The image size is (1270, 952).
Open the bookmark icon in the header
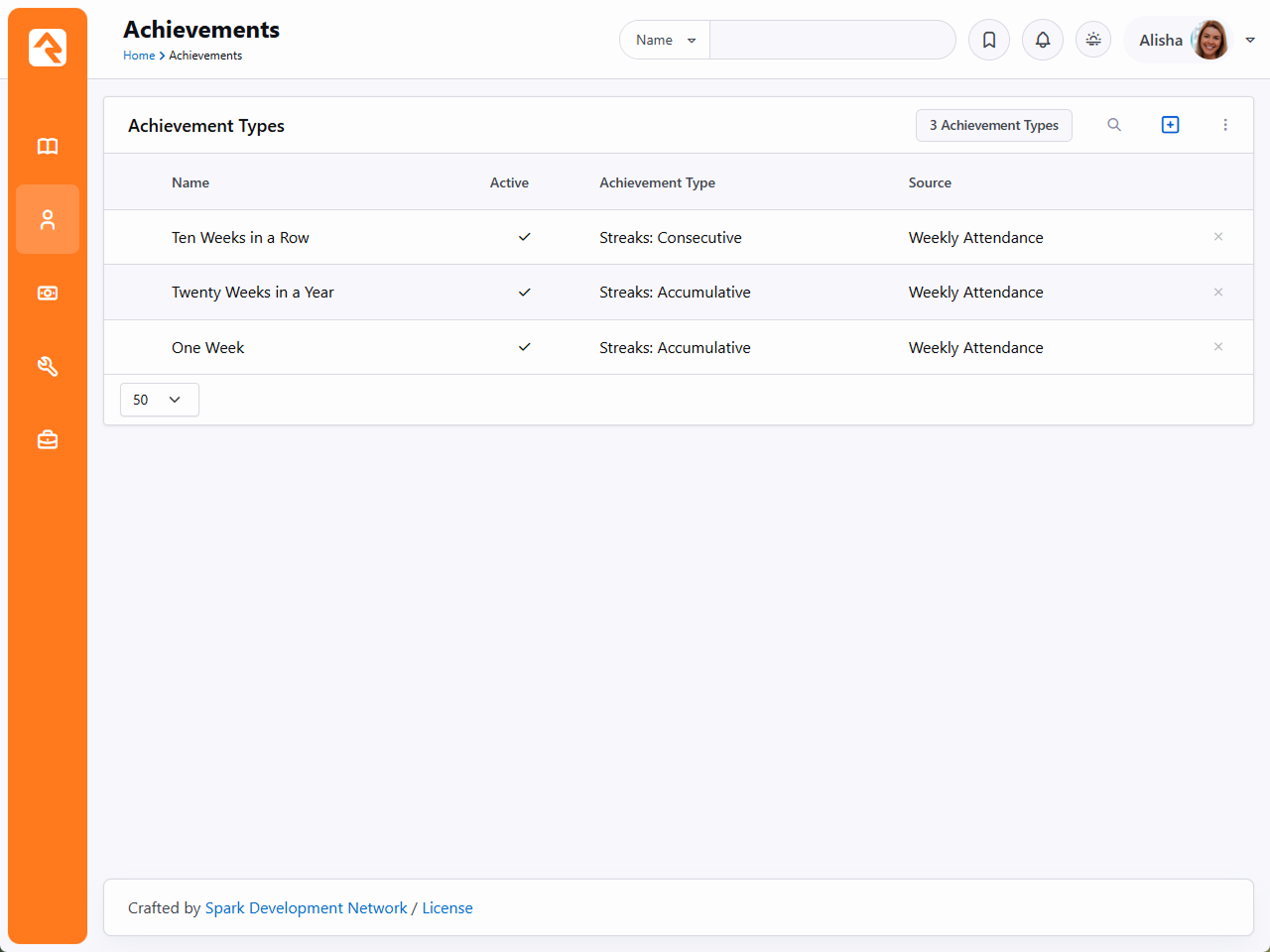(x=988, y=40)
